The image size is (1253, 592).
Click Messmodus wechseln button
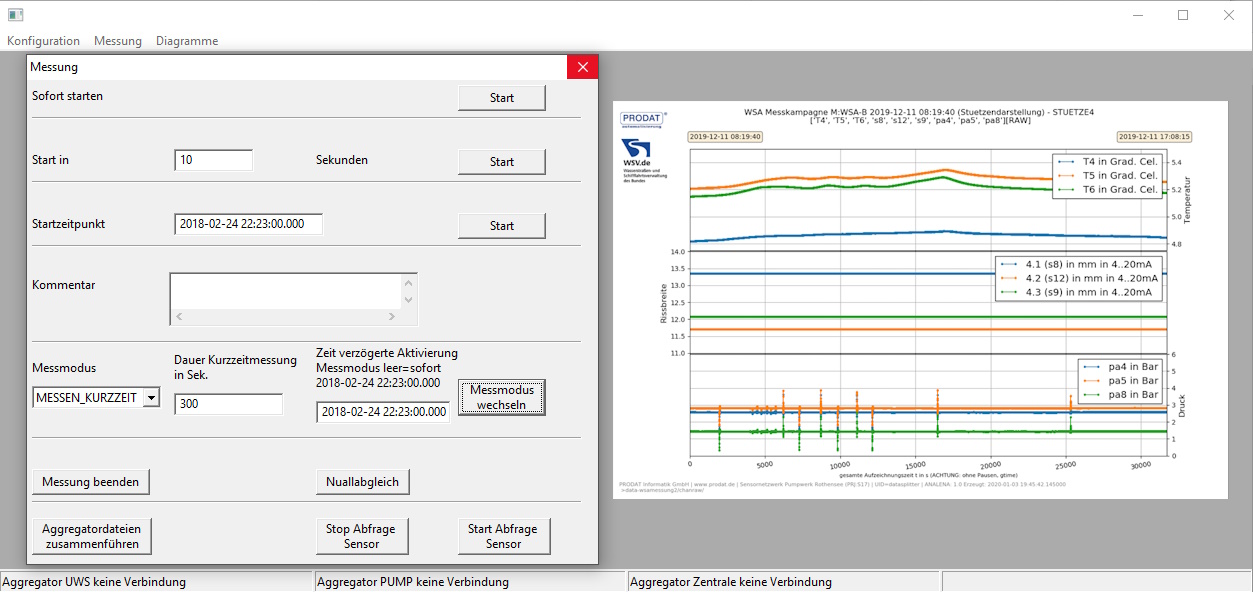pos(502,397)
